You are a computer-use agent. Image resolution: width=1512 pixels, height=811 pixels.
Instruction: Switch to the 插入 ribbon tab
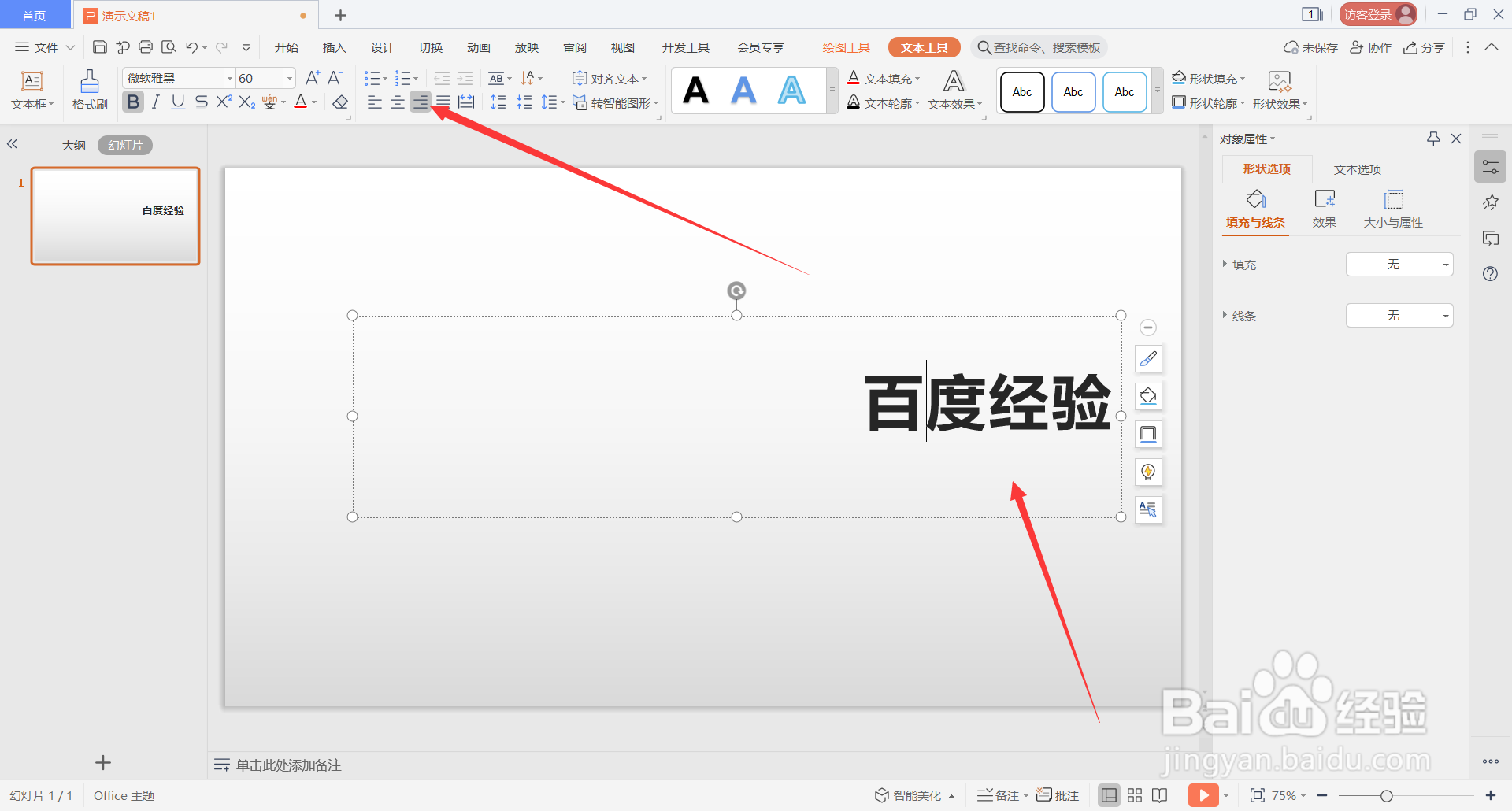tap(334, 47)
